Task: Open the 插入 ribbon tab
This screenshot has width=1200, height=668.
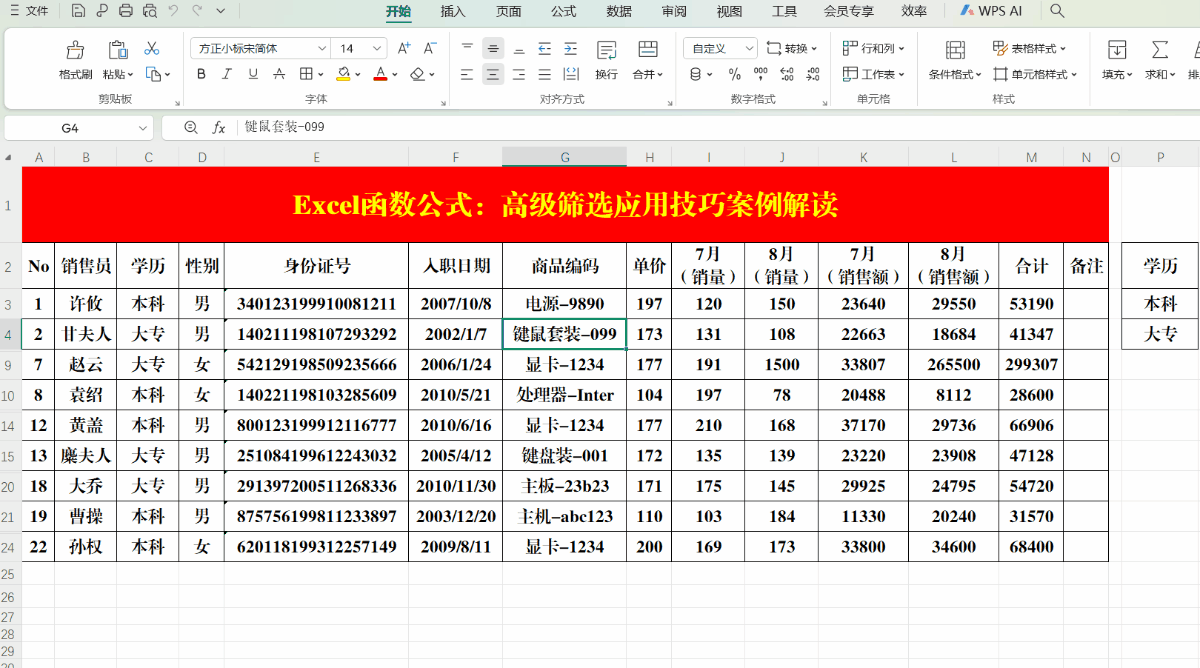Action: 451,11
